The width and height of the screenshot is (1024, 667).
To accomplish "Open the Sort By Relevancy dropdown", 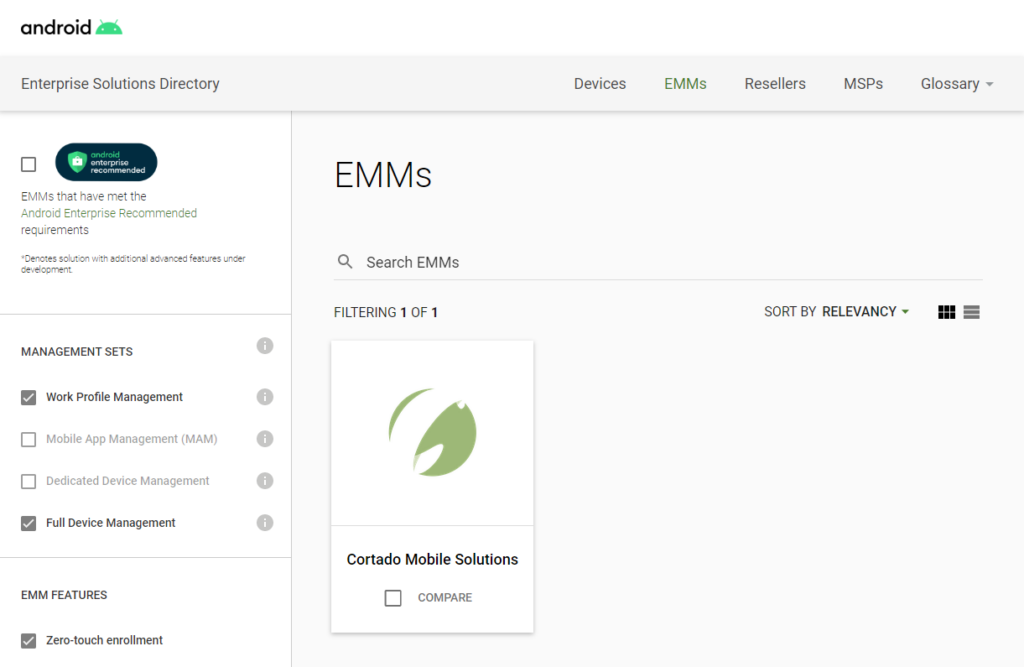I will (837, 312).
